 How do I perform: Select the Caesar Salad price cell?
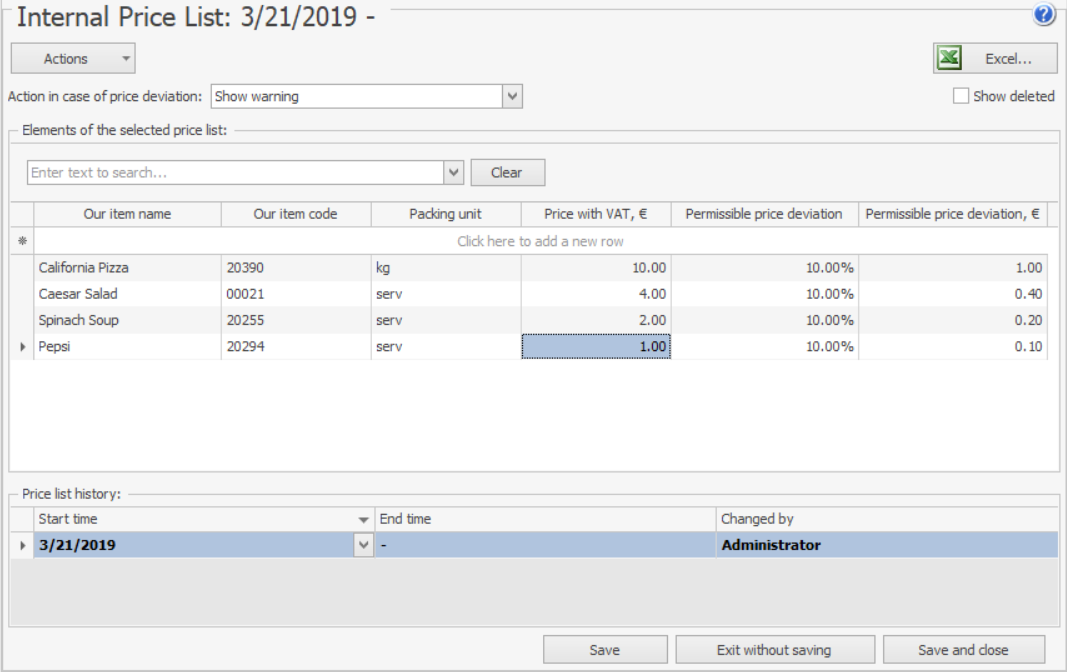tap(595, 294)
